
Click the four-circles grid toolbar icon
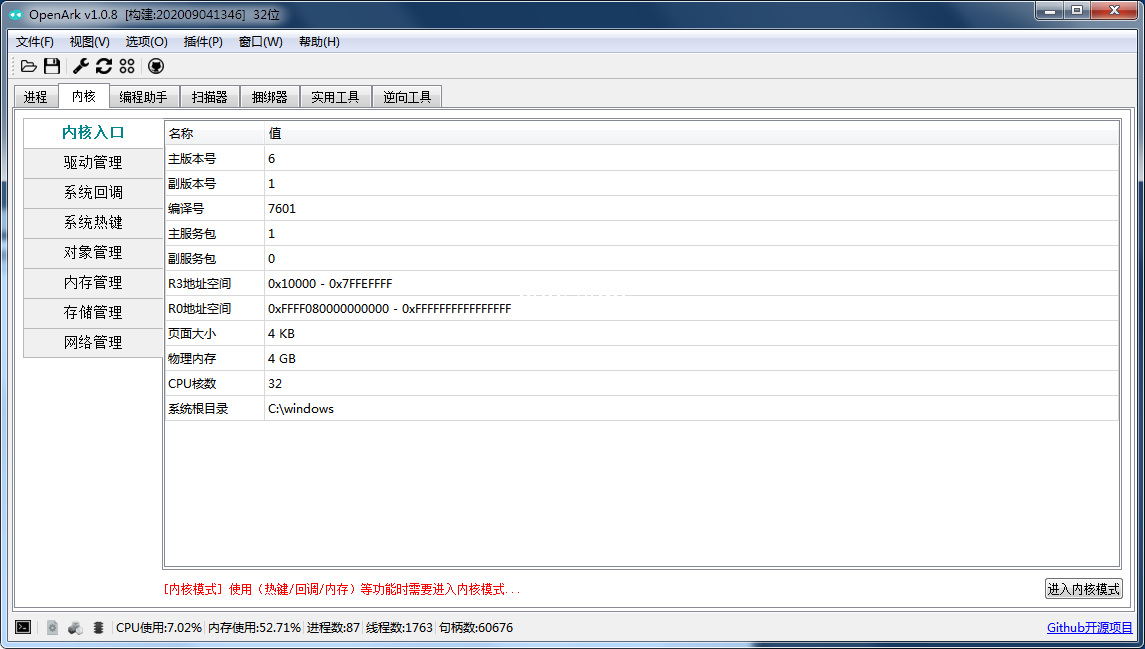pos(127,66)
